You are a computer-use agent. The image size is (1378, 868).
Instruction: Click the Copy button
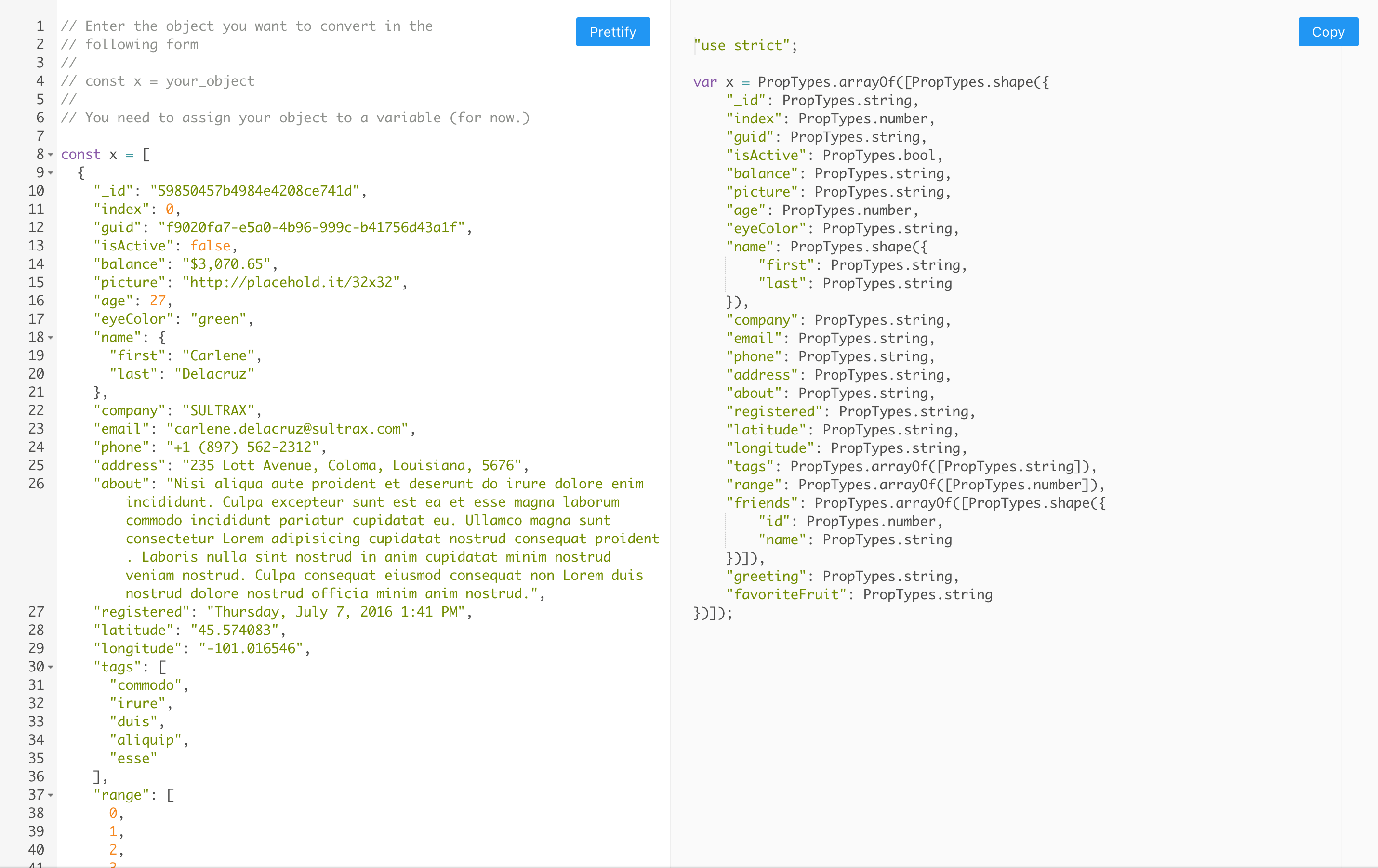point(1327,32)
